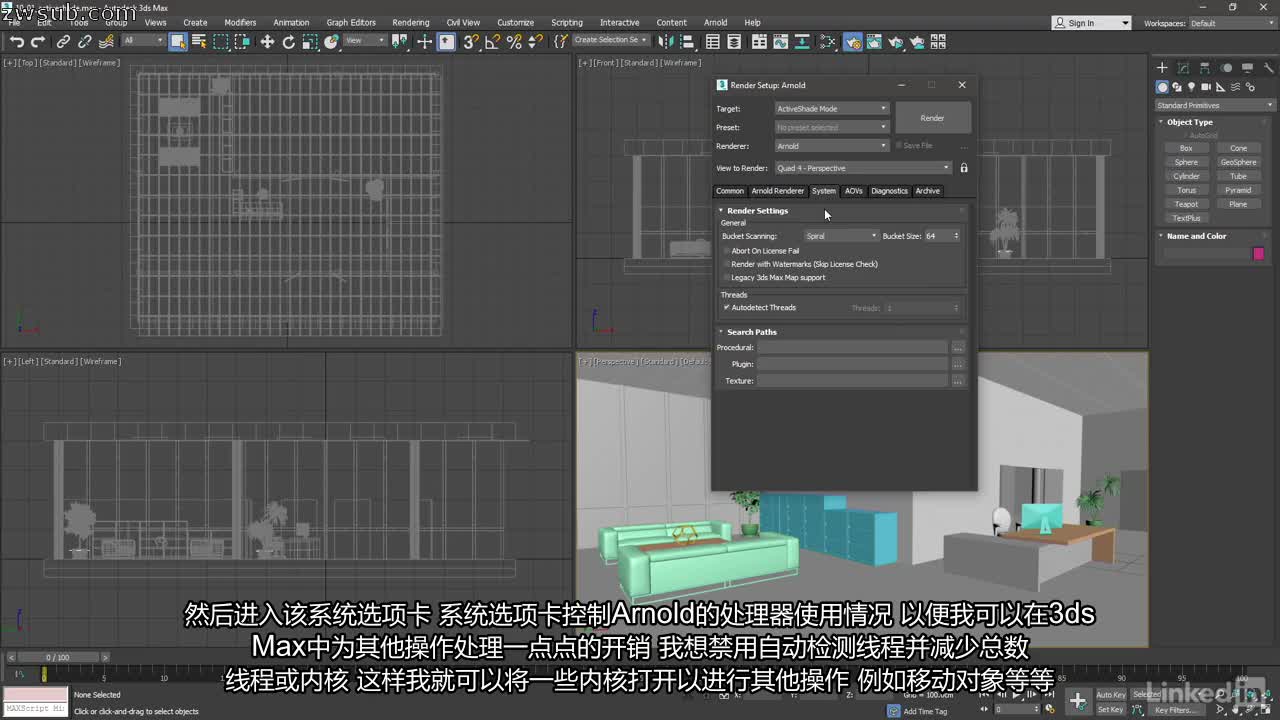Switch to the Archive tab
Image resolution: width=1280 pixels, height=720 pixels.
point(927,191)
